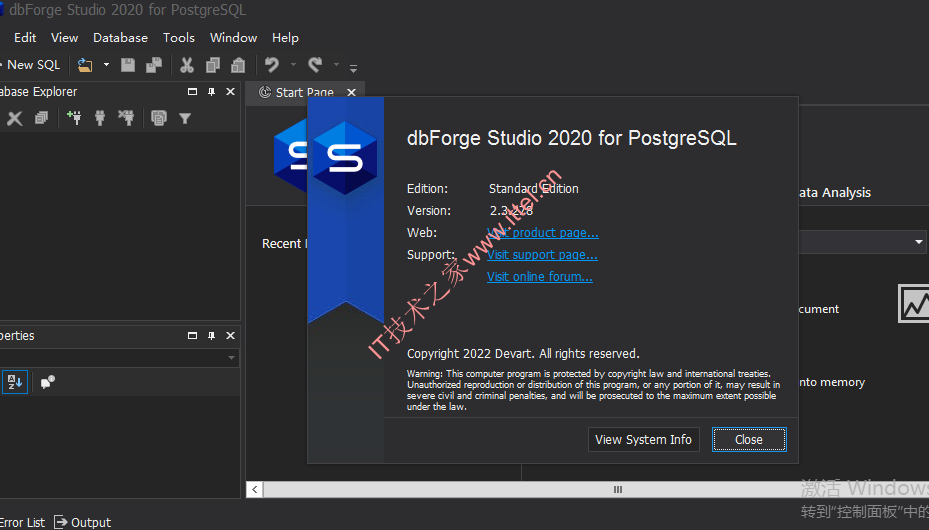Click the Undo arrow icon
The image size is (929, 530).
click(x=272, y=65)
